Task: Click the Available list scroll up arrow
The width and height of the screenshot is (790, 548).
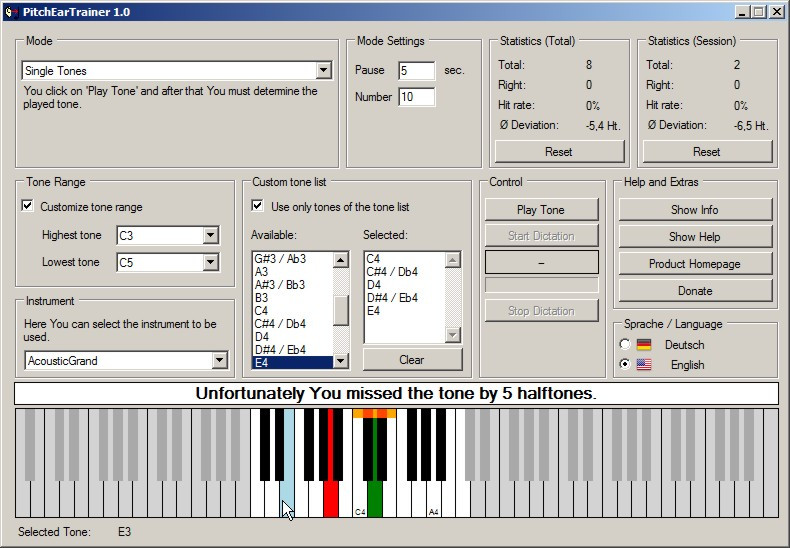Action: (341, 260)
